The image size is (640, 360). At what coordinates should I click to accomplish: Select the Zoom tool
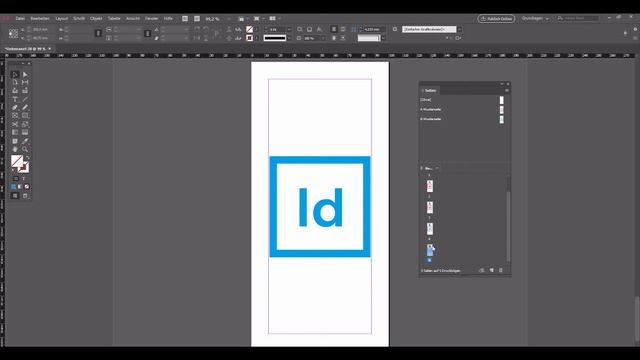coord(25,149)
